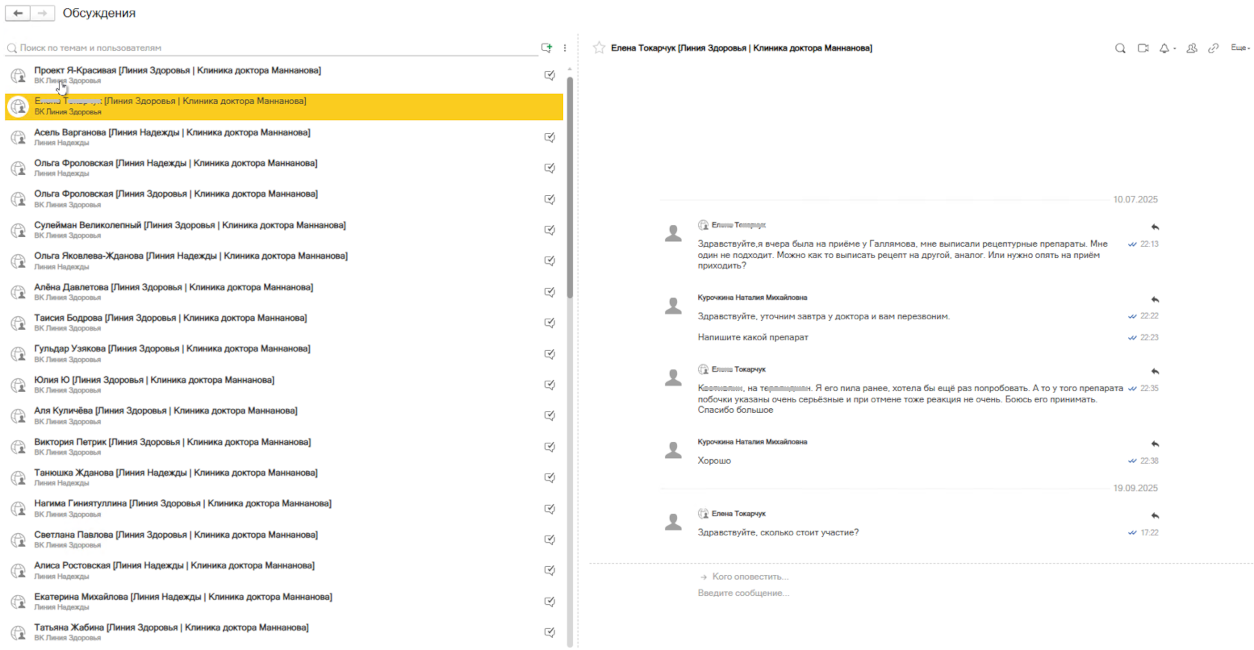Click reply arrow on the 'Хорошо' message
1254x650 pixels.
1155,444
